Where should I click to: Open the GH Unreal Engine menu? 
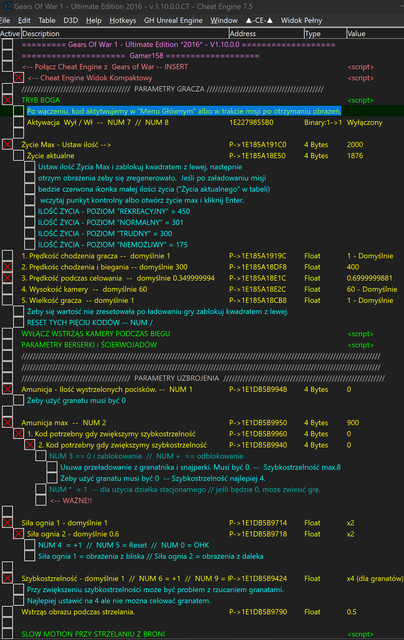(173, 20)
